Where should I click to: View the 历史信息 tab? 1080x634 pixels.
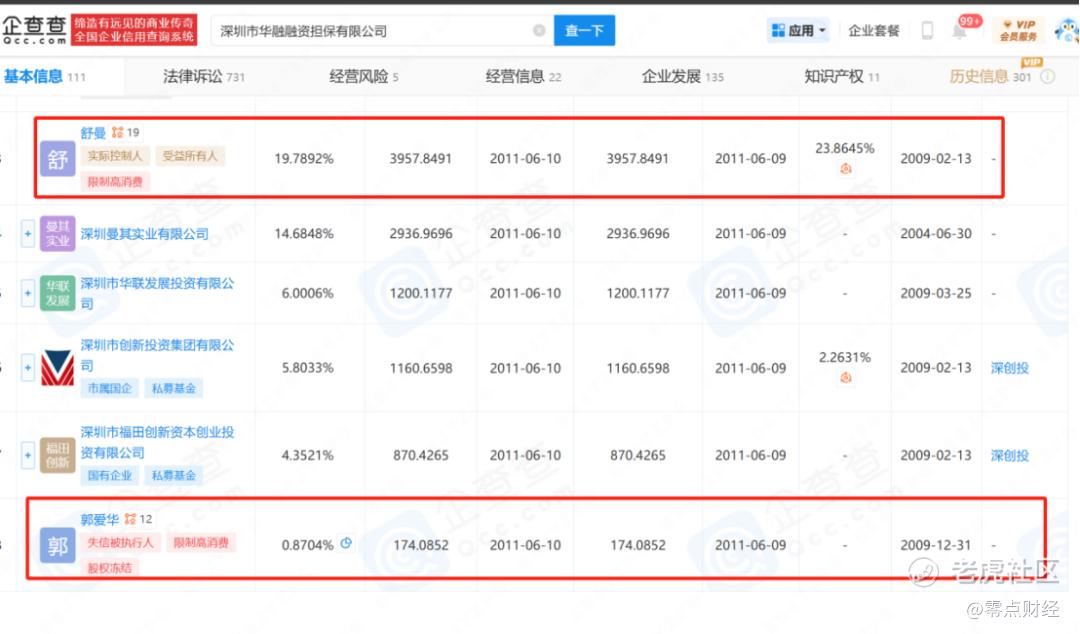pos(990,76)
